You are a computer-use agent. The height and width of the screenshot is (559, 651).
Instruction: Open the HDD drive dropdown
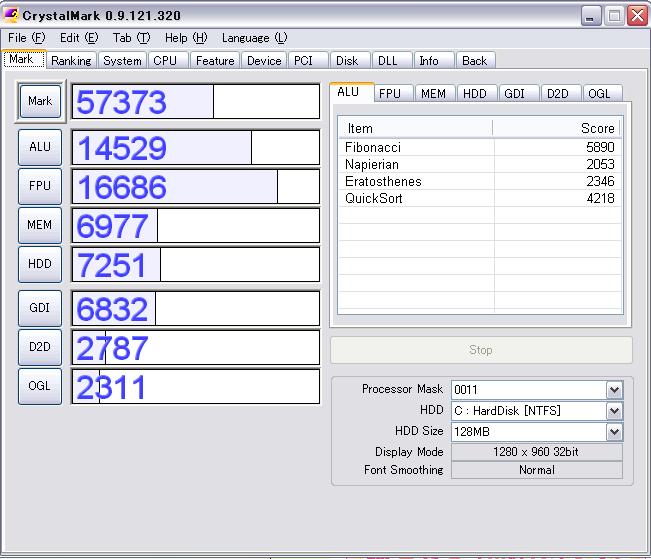coord(537,411)
